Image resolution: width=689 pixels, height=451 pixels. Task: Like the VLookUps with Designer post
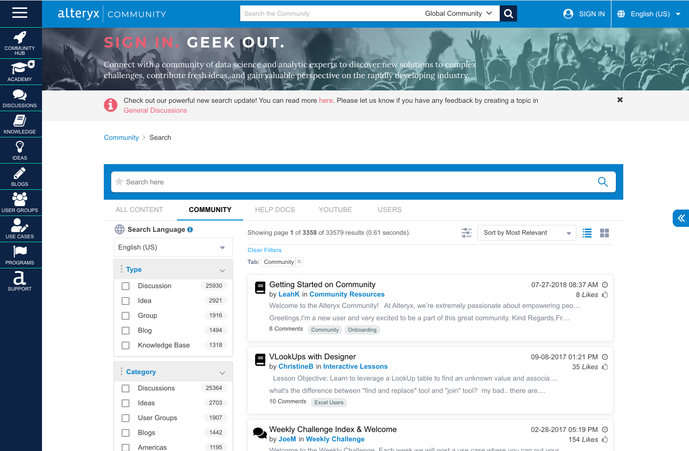(x=605, y=367)
